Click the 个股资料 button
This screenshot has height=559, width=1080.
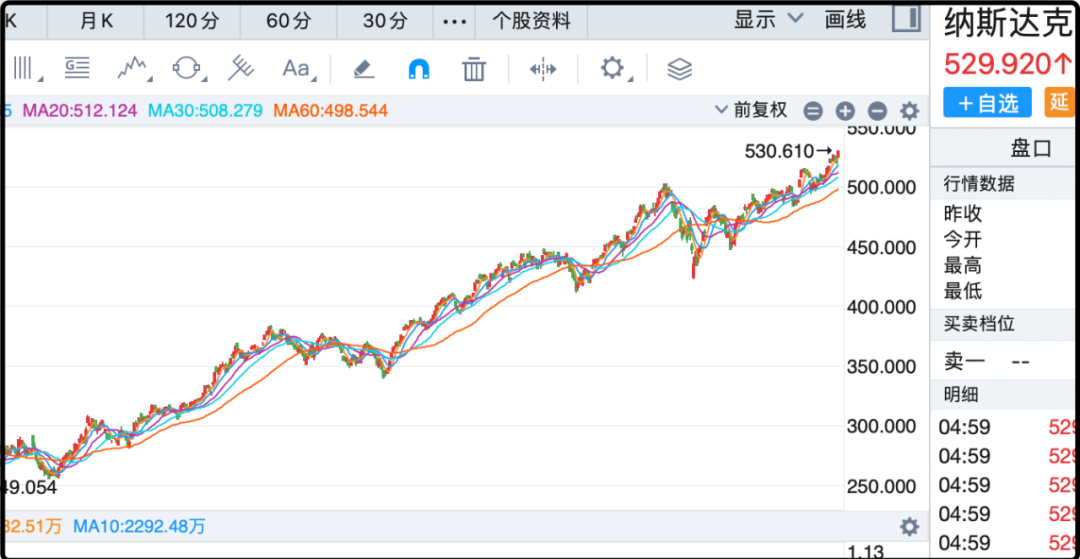click(x=531, y=21)
